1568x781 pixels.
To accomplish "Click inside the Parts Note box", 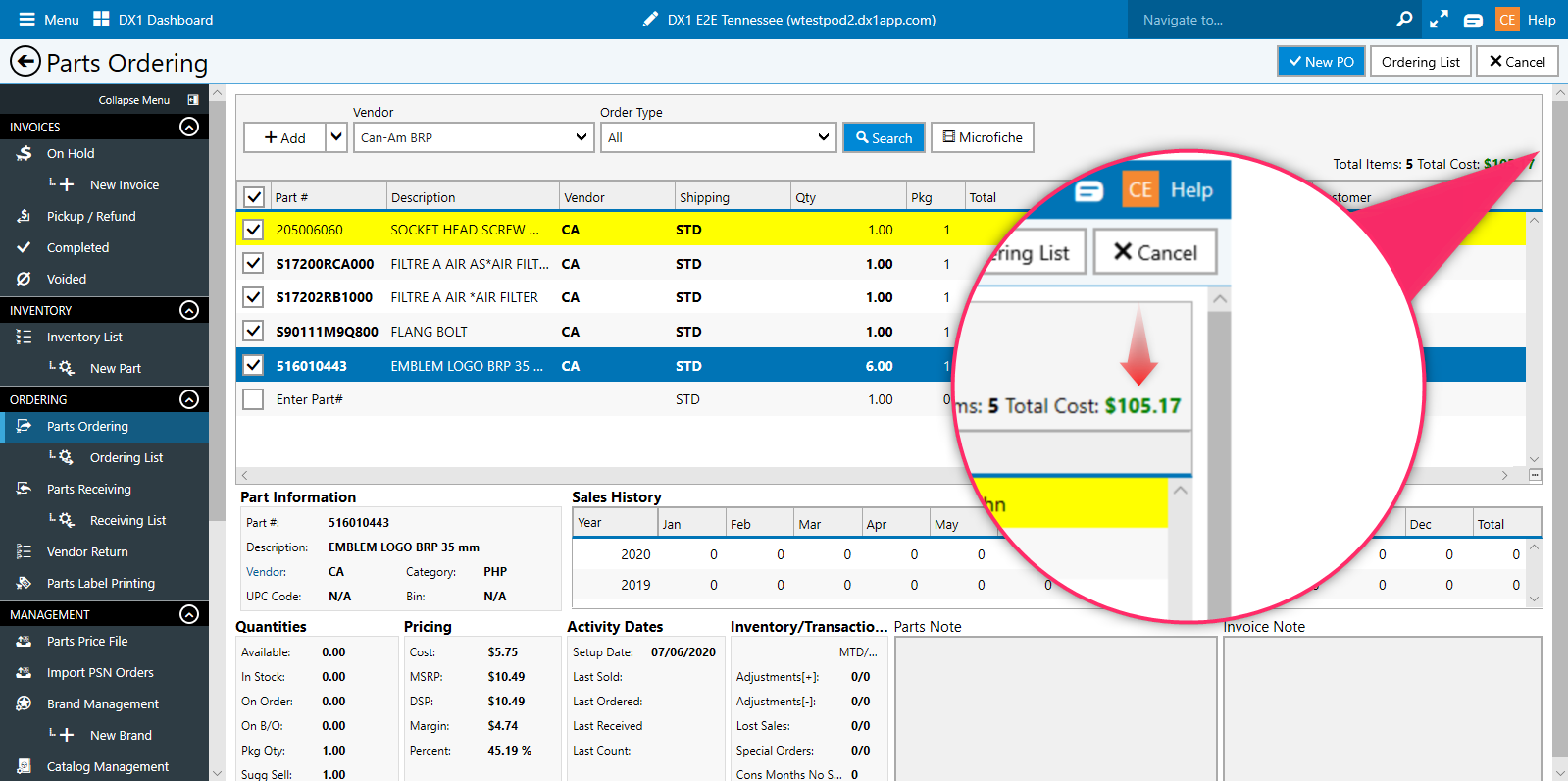I will [x=1055, y=708].
